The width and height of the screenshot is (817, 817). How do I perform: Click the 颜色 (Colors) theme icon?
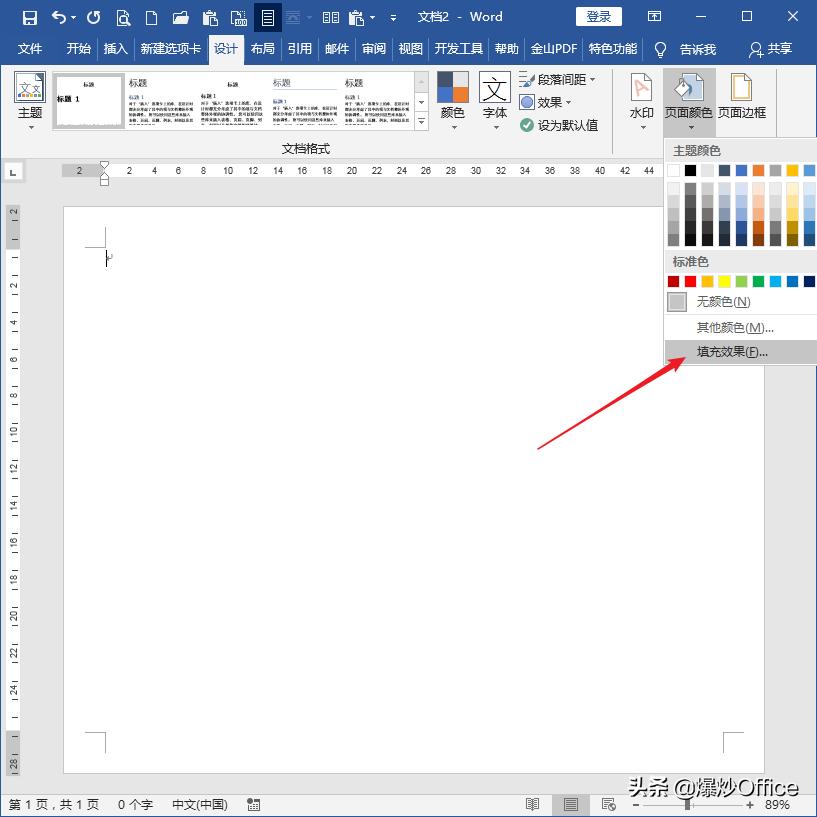pos(452,100)
